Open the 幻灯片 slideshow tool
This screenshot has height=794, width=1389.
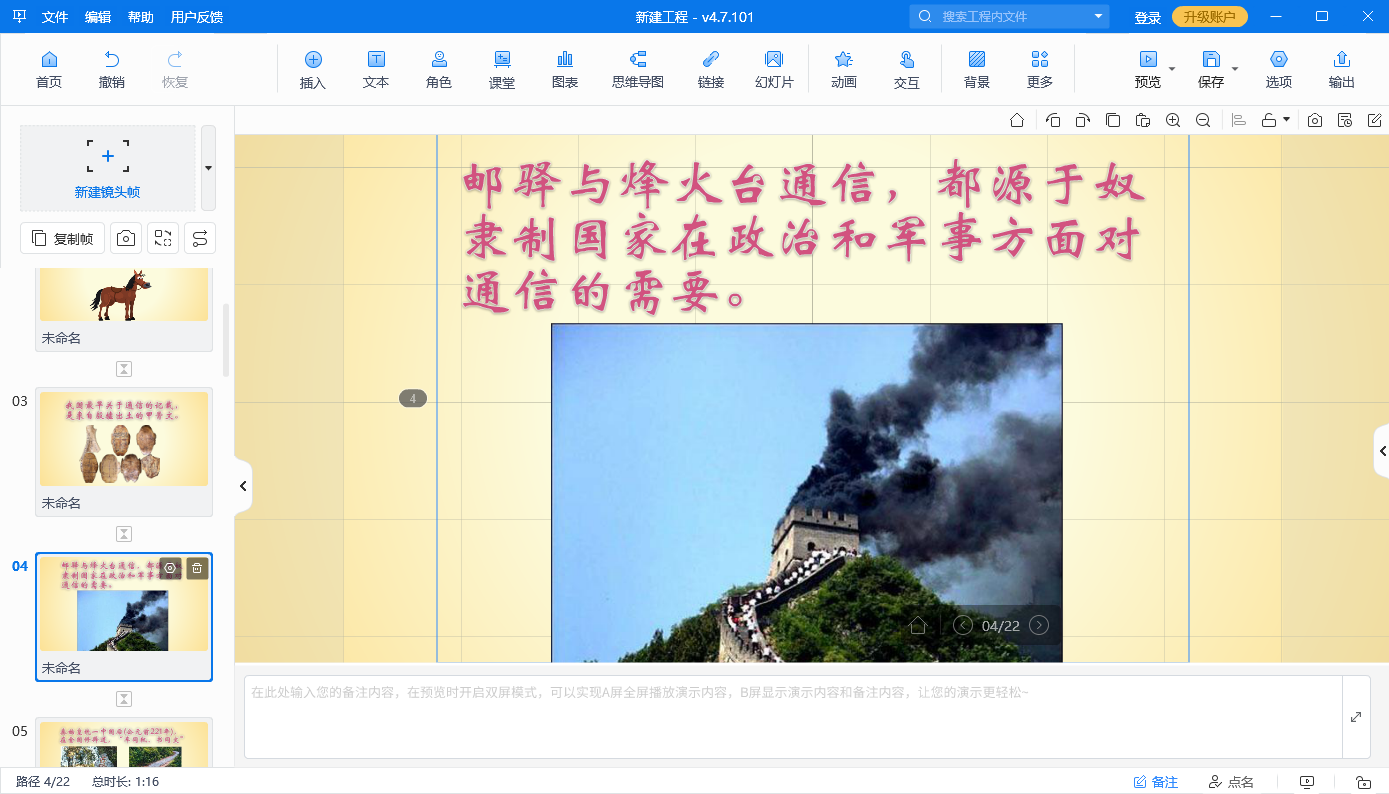[774, 69]
